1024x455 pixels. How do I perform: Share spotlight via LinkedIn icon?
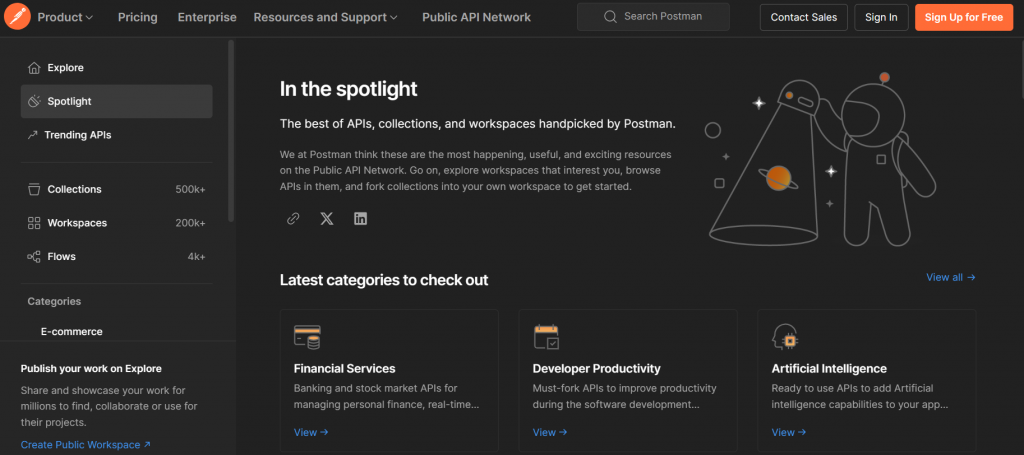tap(360, 218)
